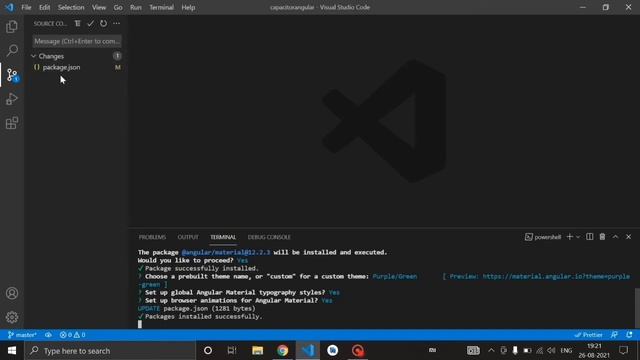Open the Run menu
The height and width of the screenshot is (360, 640).
pyautogui.click(x=136, y=7)
